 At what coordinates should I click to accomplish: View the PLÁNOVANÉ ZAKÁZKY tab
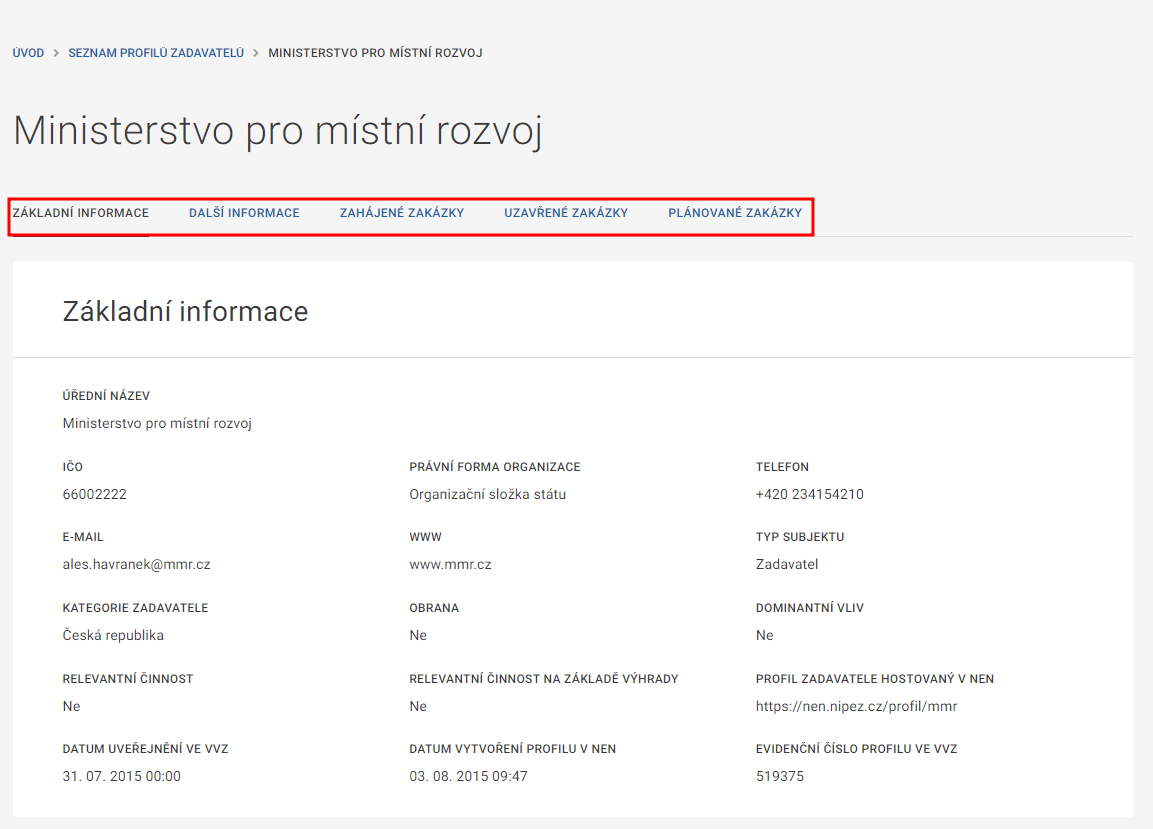pyautogui.click(x=735, y=213)
